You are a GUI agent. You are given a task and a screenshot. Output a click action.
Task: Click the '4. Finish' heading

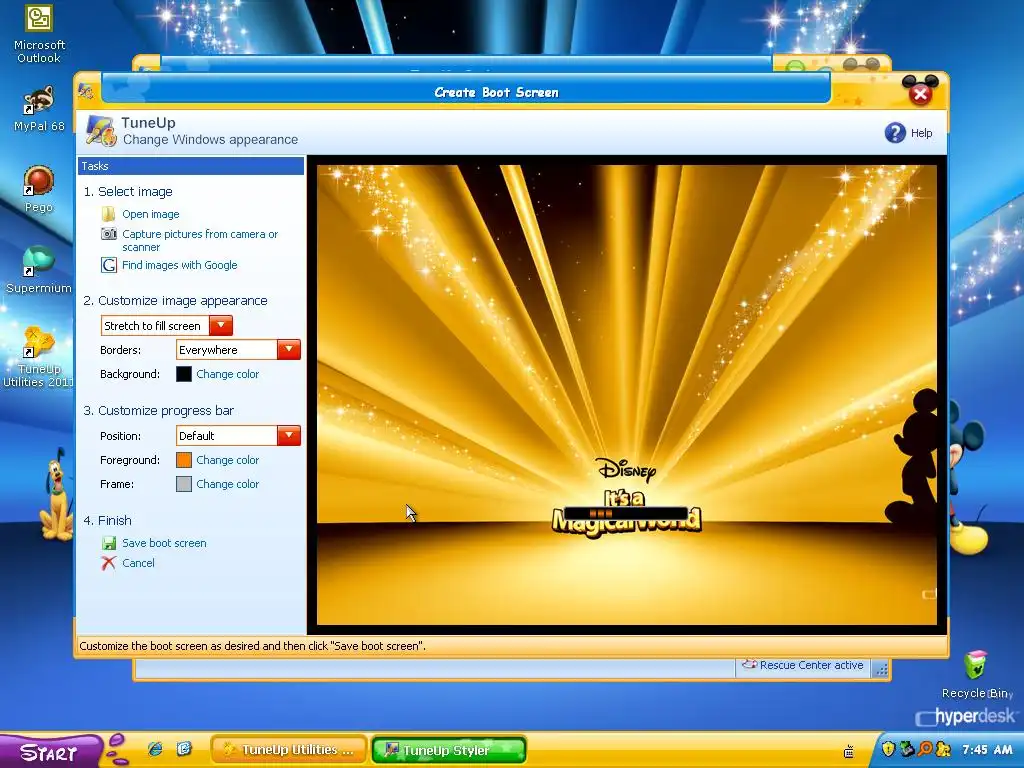(107, 520)
